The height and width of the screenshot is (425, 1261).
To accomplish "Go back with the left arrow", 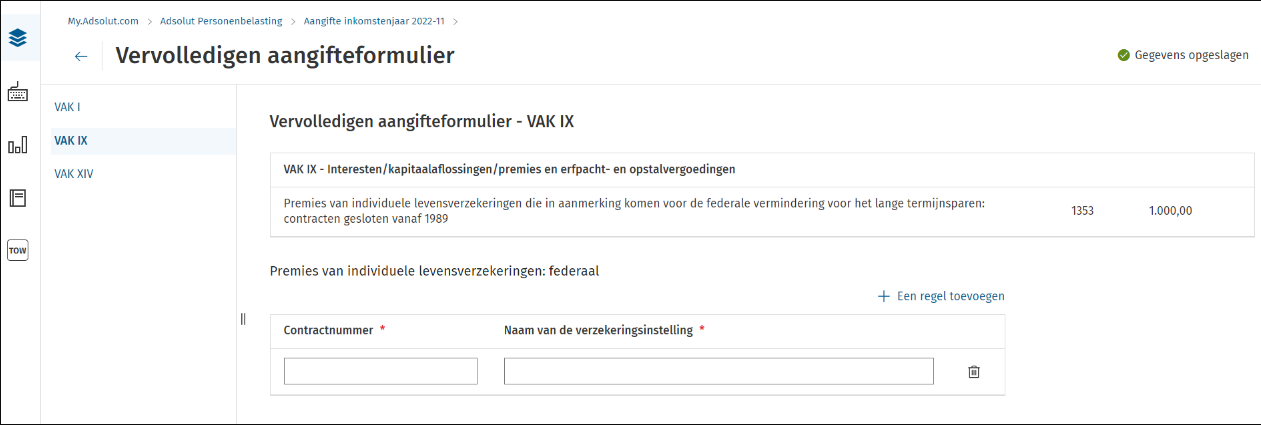I will tap(81, 57).
